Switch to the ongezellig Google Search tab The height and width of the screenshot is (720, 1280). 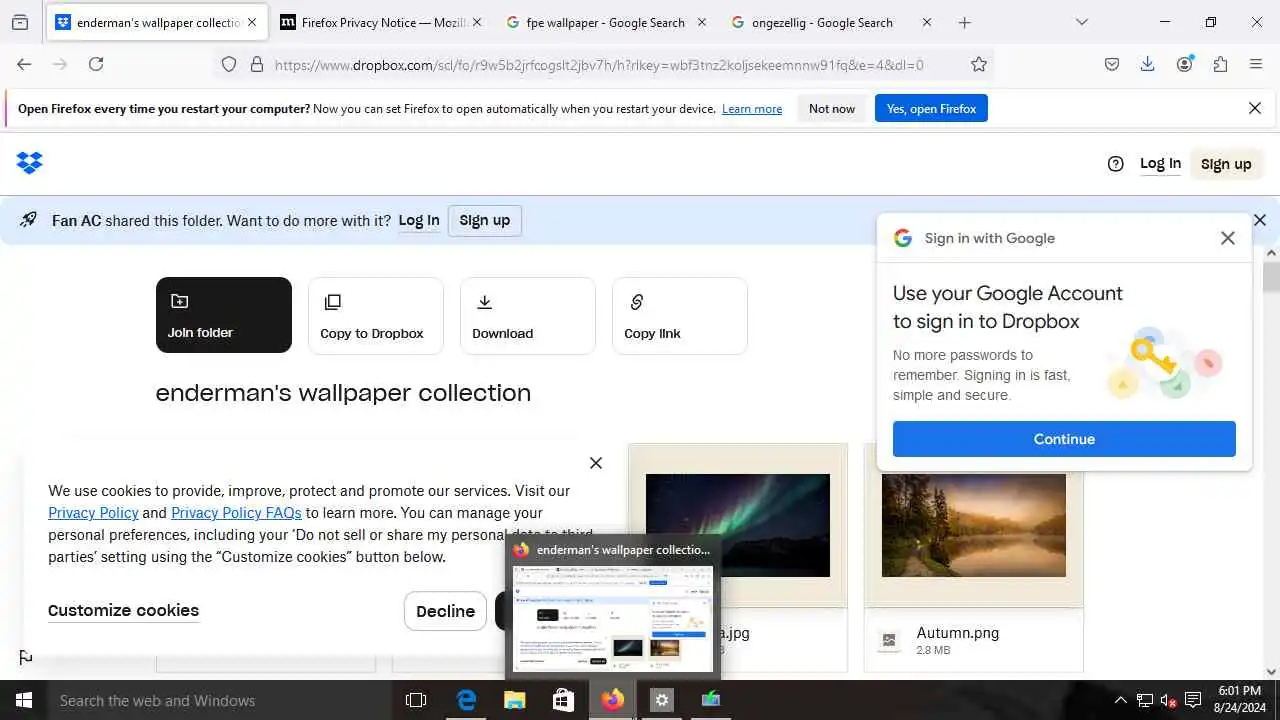coord(831,22)
